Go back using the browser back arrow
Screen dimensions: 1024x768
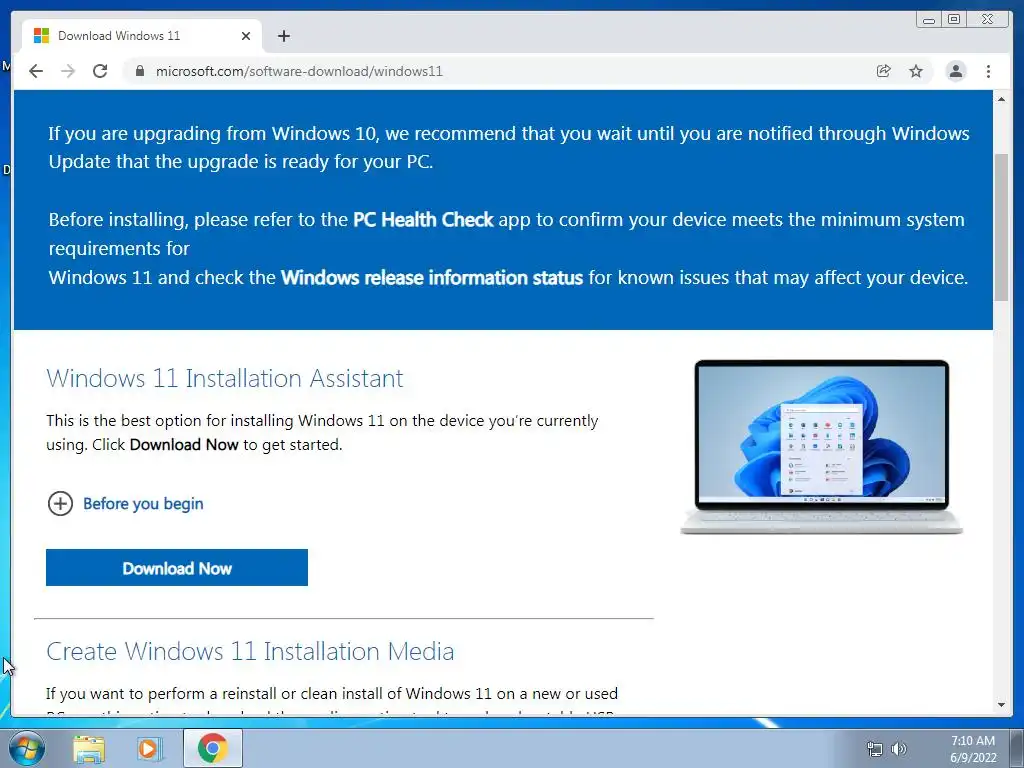point(36,71)
